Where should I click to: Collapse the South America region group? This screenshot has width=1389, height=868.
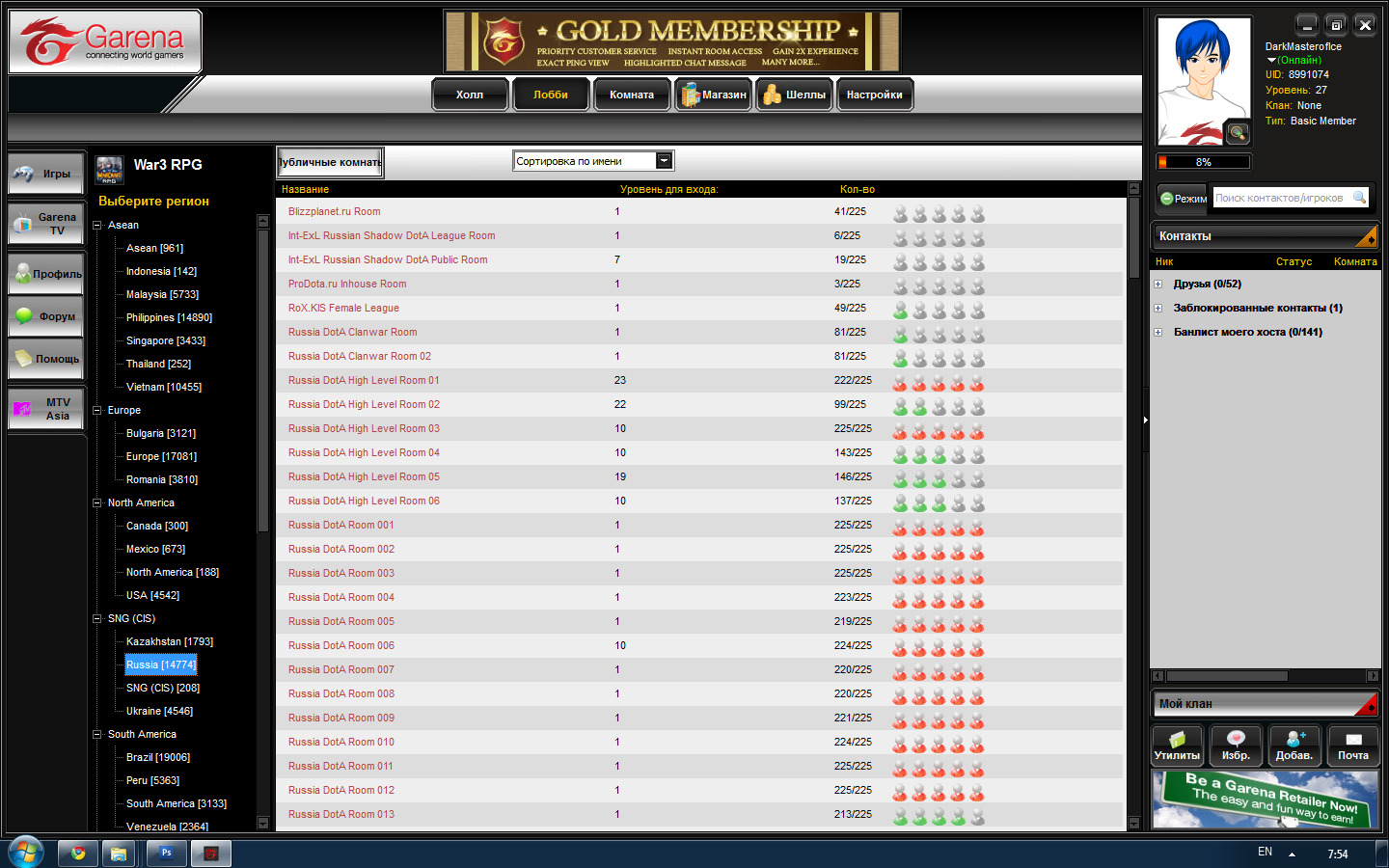coord(97,735)
